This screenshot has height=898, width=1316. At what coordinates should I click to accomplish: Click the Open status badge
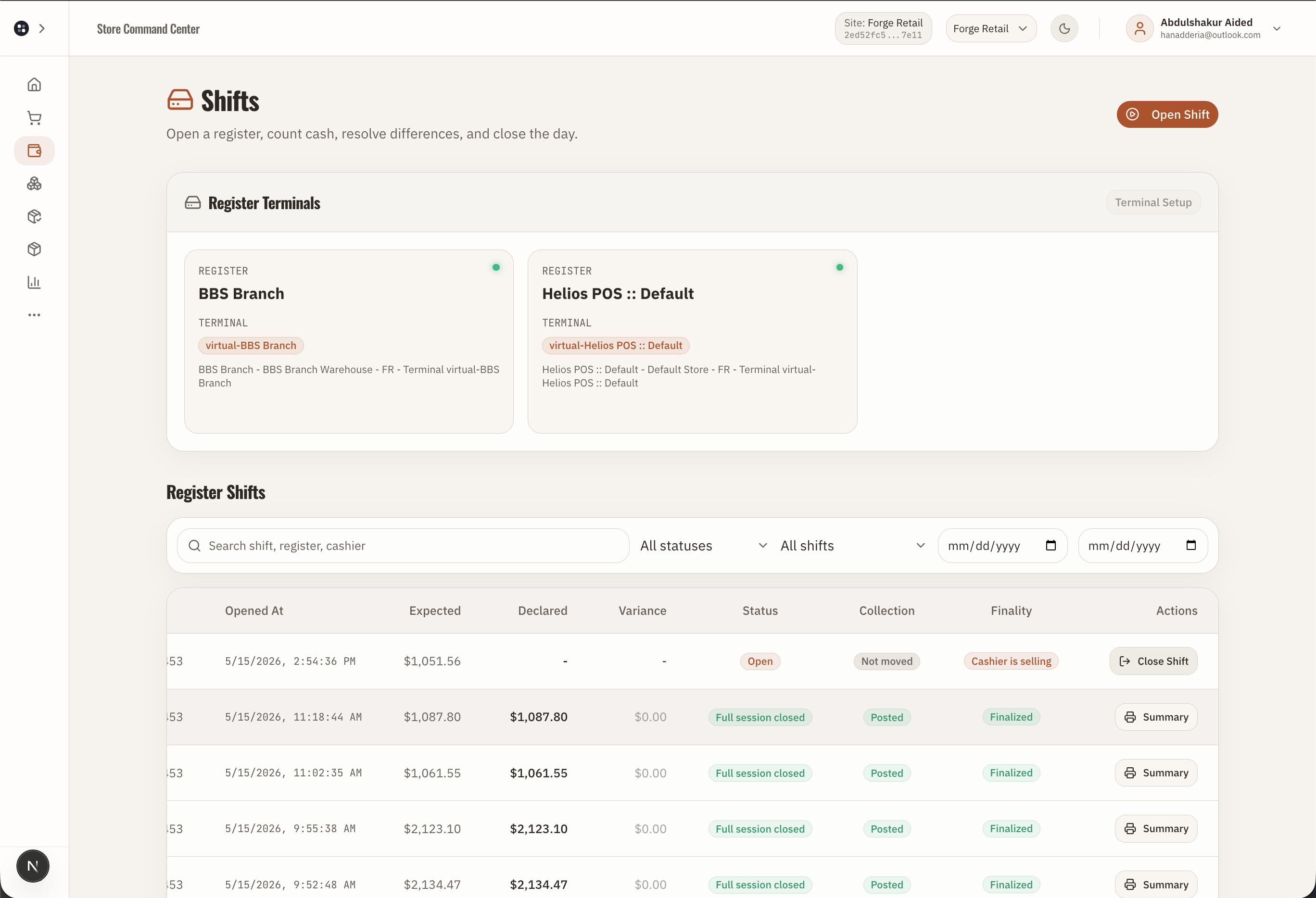(760, 661)
